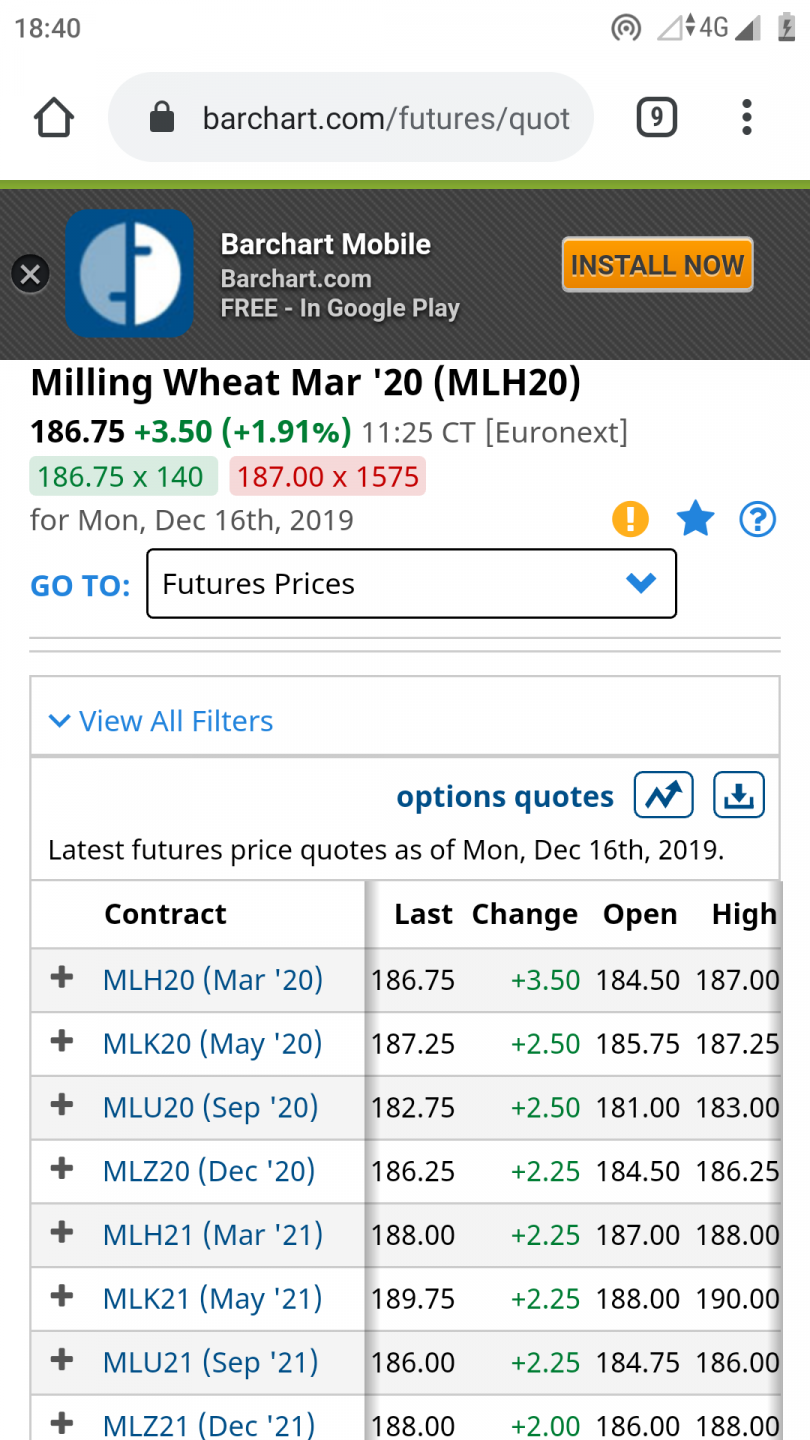Open the browser three-dot overflow menu
The image size is (810, 1440).
tap(746, 118)
